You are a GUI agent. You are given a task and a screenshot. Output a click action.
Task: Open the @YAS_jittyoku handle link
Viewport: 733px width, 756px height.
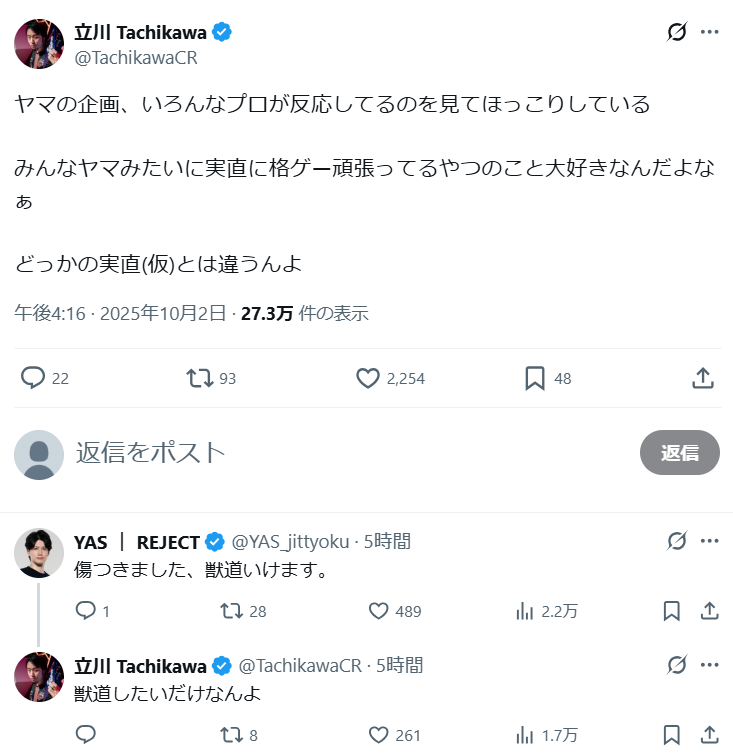coord(291,542)
